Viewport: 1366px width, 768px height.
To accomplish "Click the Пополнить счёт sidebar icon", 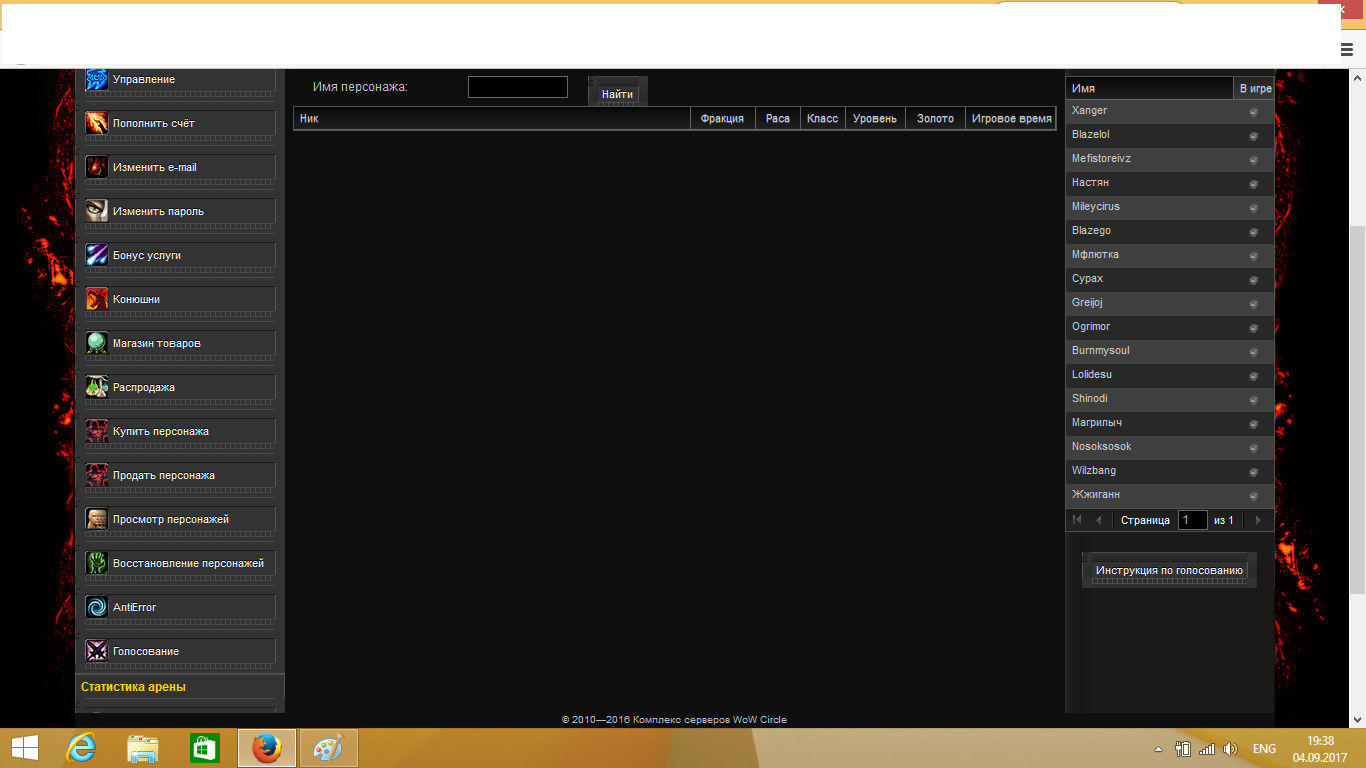I will 96,123.
